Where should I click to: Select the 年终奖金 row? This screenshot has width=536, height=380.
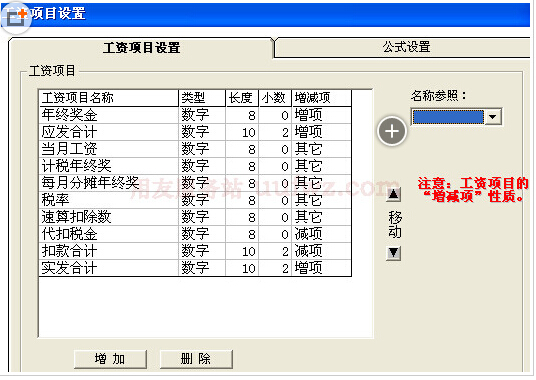click(195, 115)
